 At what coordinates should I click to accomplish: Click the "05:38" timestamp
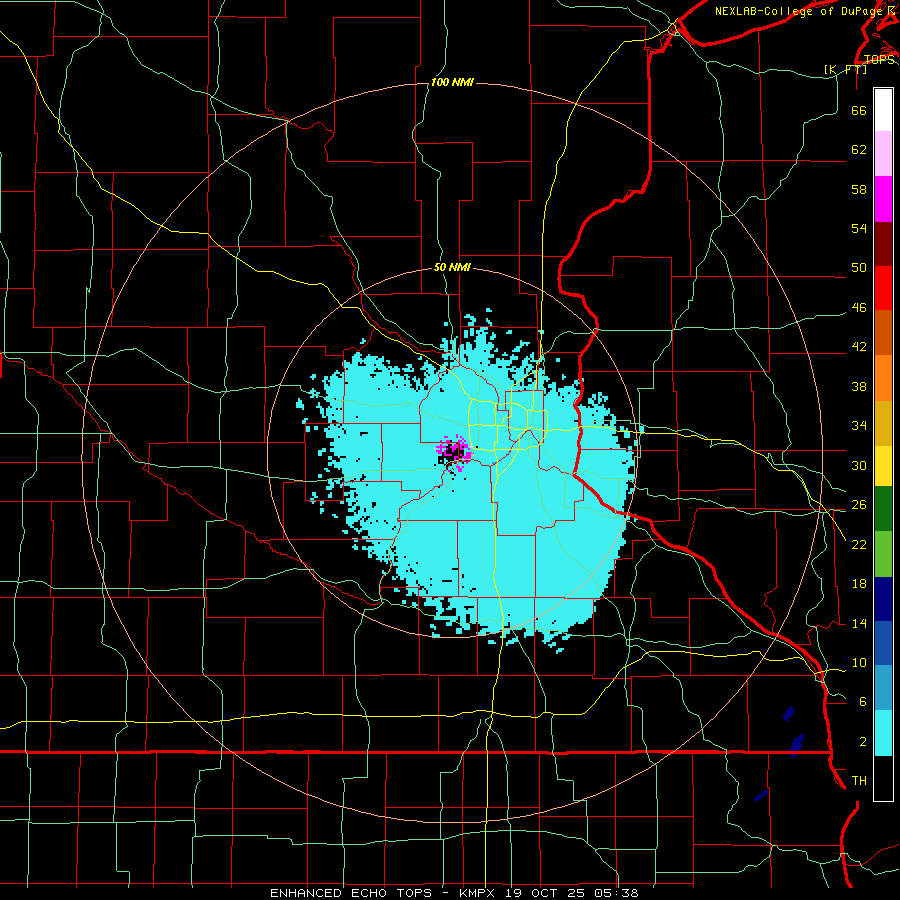tap(617, 893)
